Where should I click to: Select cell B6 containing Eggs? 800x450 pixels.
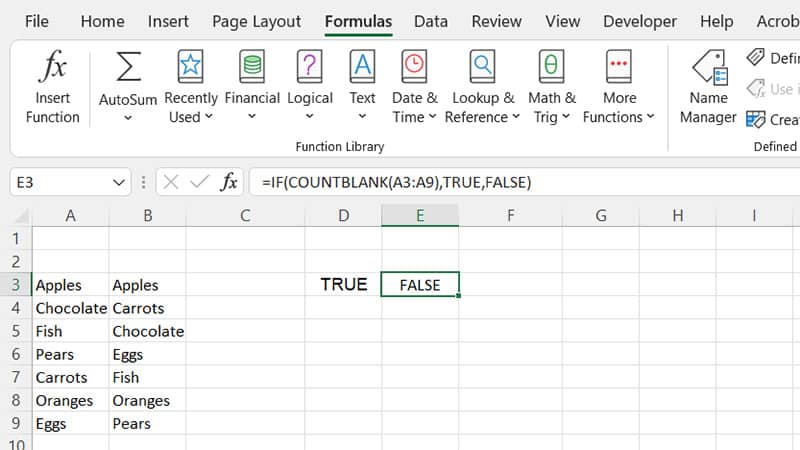click(147, 354)
